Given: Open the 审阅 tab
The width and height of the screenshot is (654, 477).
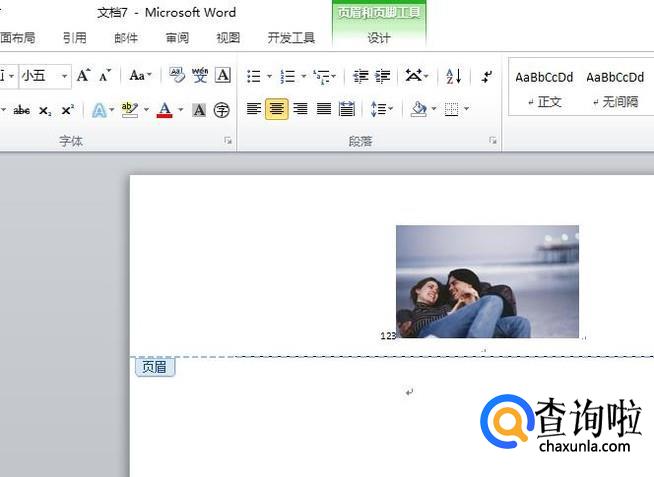Looking at the screenshot, I should pyautogui.click(x=177, y=38).
